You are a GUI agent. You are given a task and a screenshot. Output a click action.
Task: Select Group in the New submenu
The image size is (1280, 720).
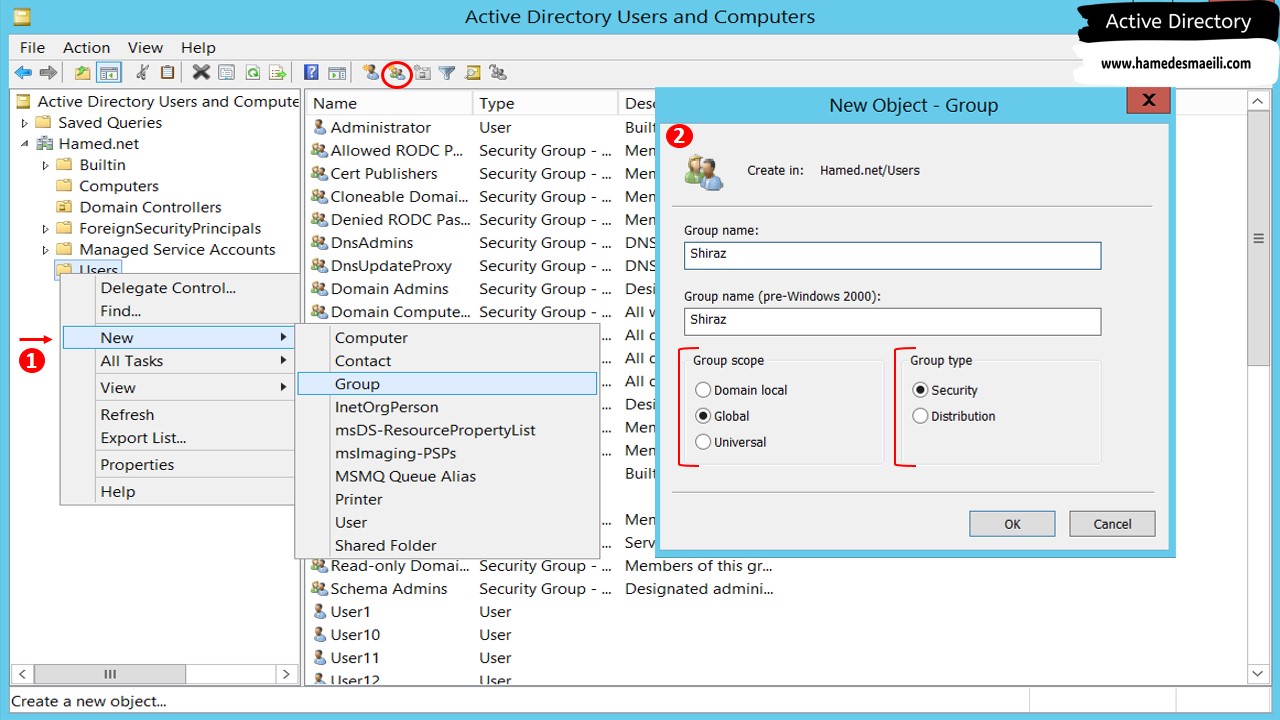tap(447, 384)
